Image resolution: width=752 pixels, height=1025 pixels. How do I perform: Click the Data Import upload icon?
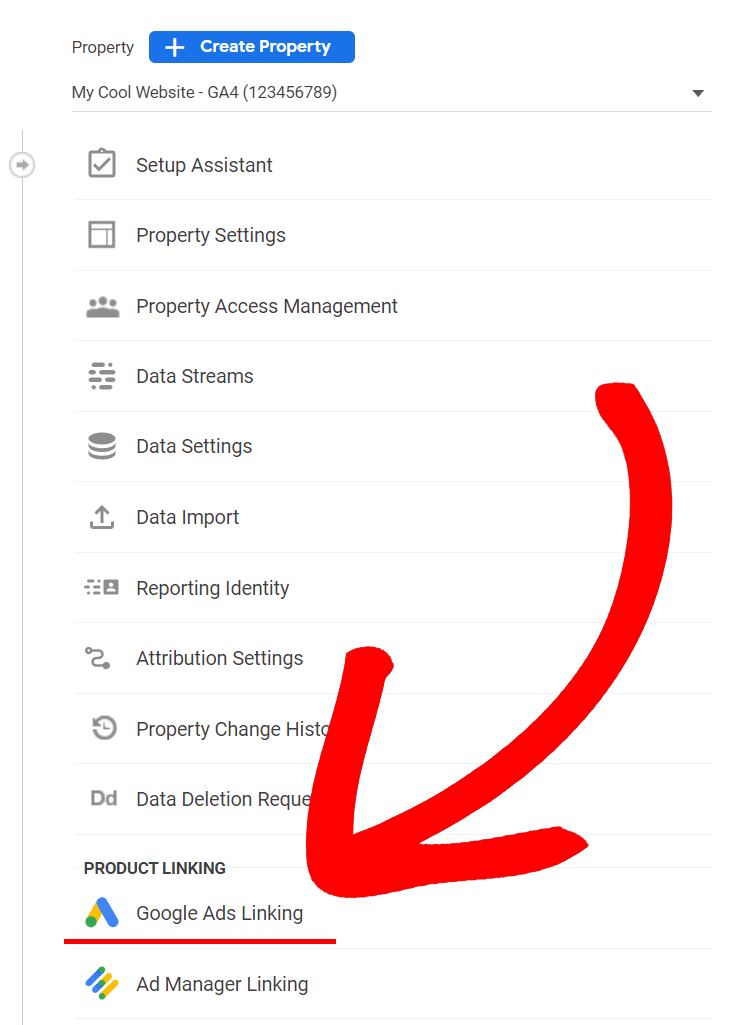[101, 517]
